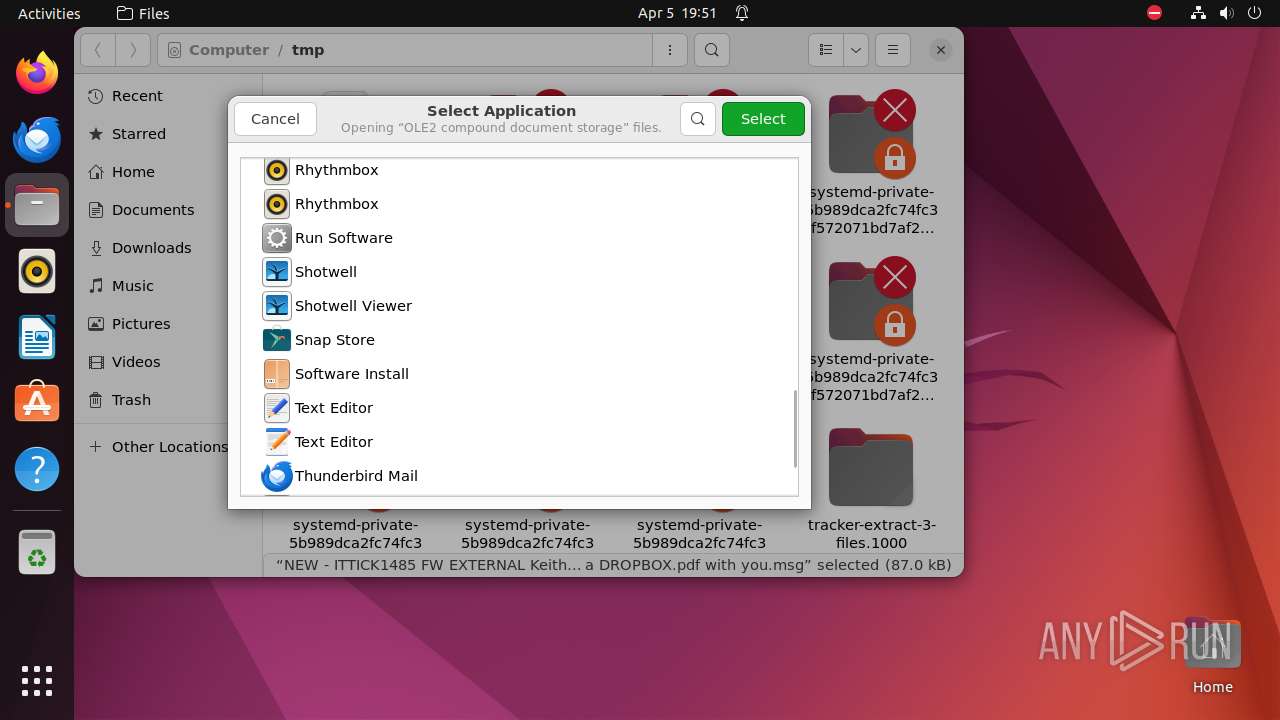This screenshot has width=1280, height=720.
Task: Choose Thunderbird Mail in the list
Action: 520,476
